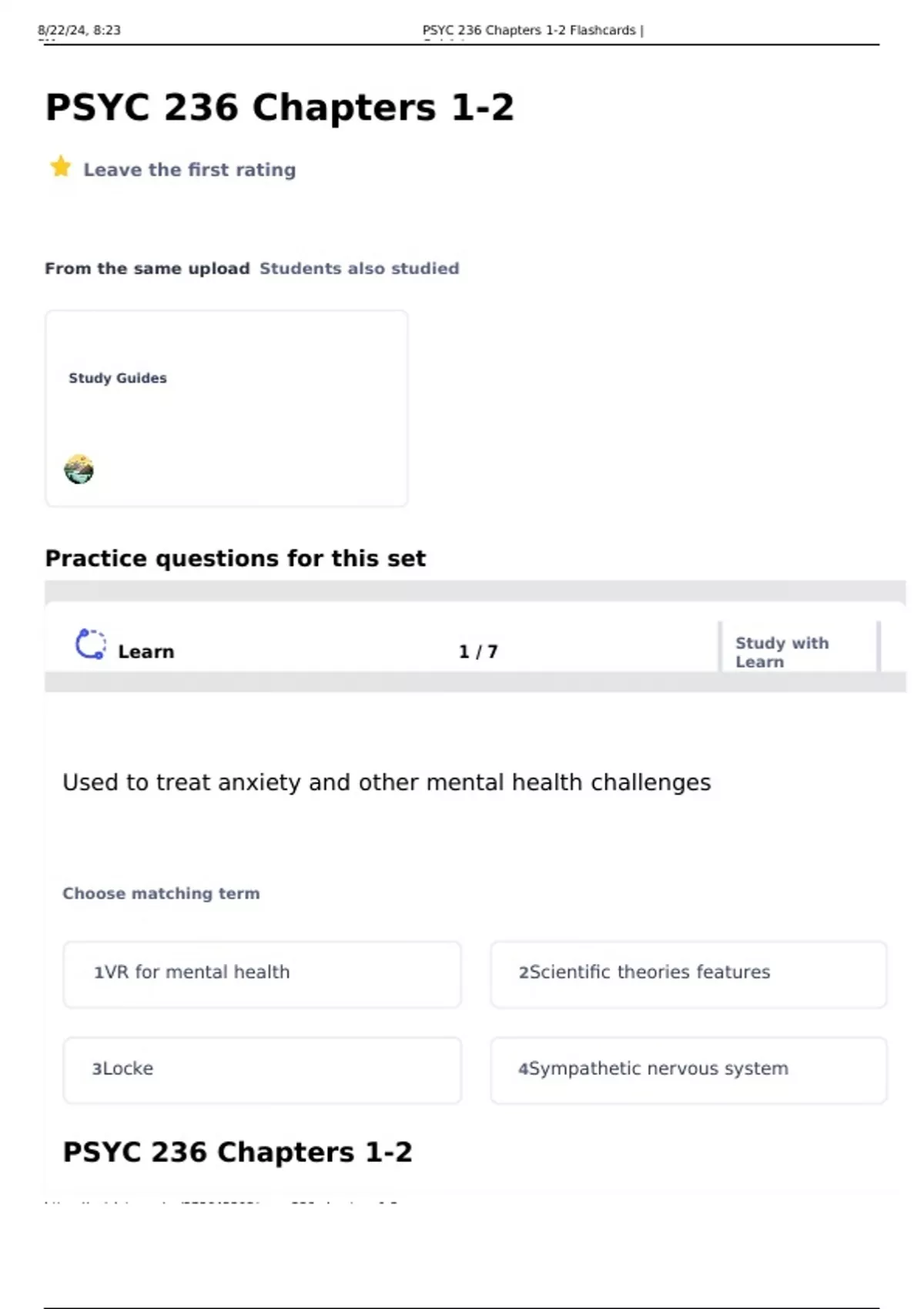Open Leave the first rating link
The height and width of the screenshot is (1309, 924).
[189, 169]
